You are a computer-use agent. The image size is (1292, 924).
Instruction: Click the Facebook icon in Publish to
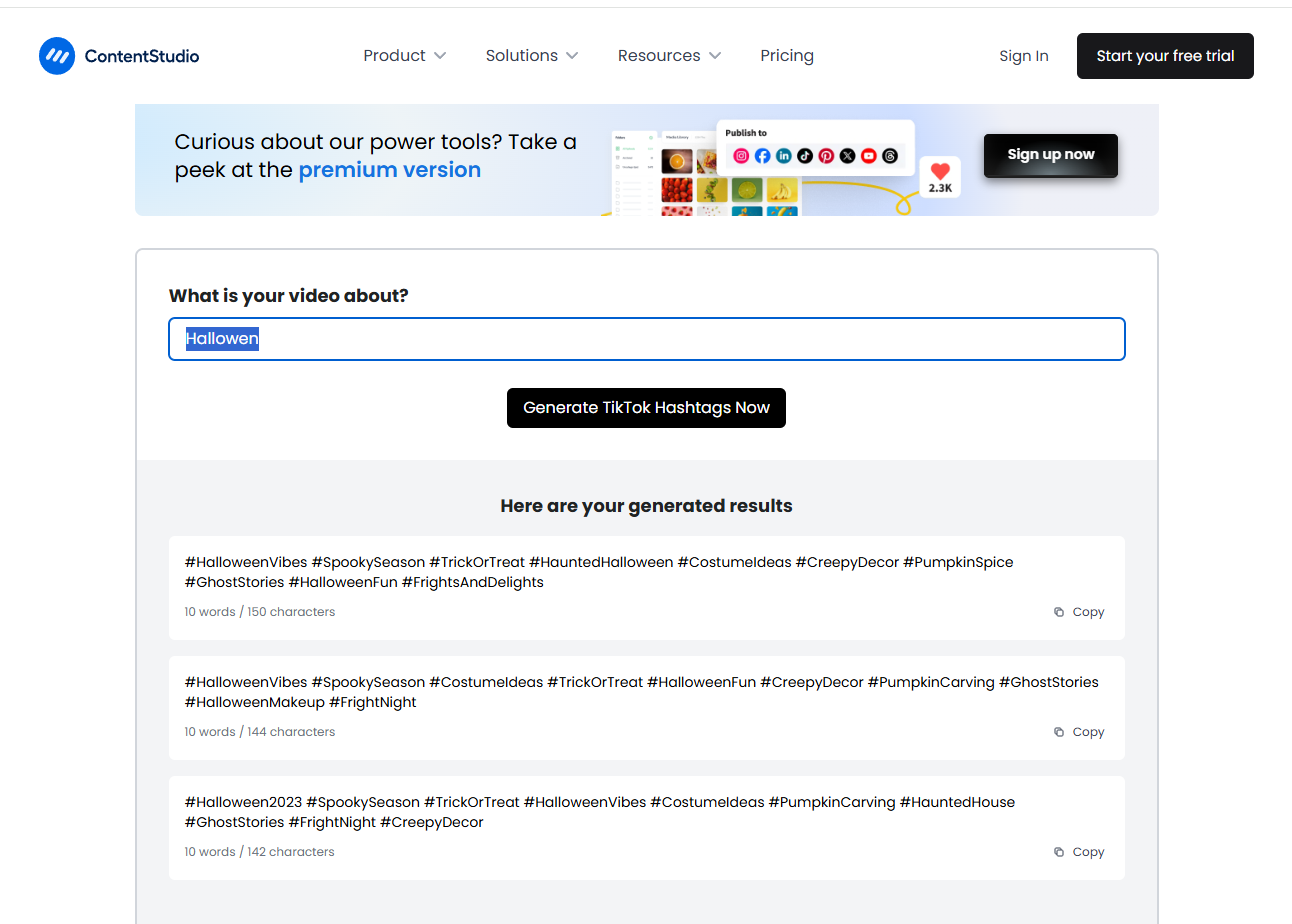(x=762, y=156)
